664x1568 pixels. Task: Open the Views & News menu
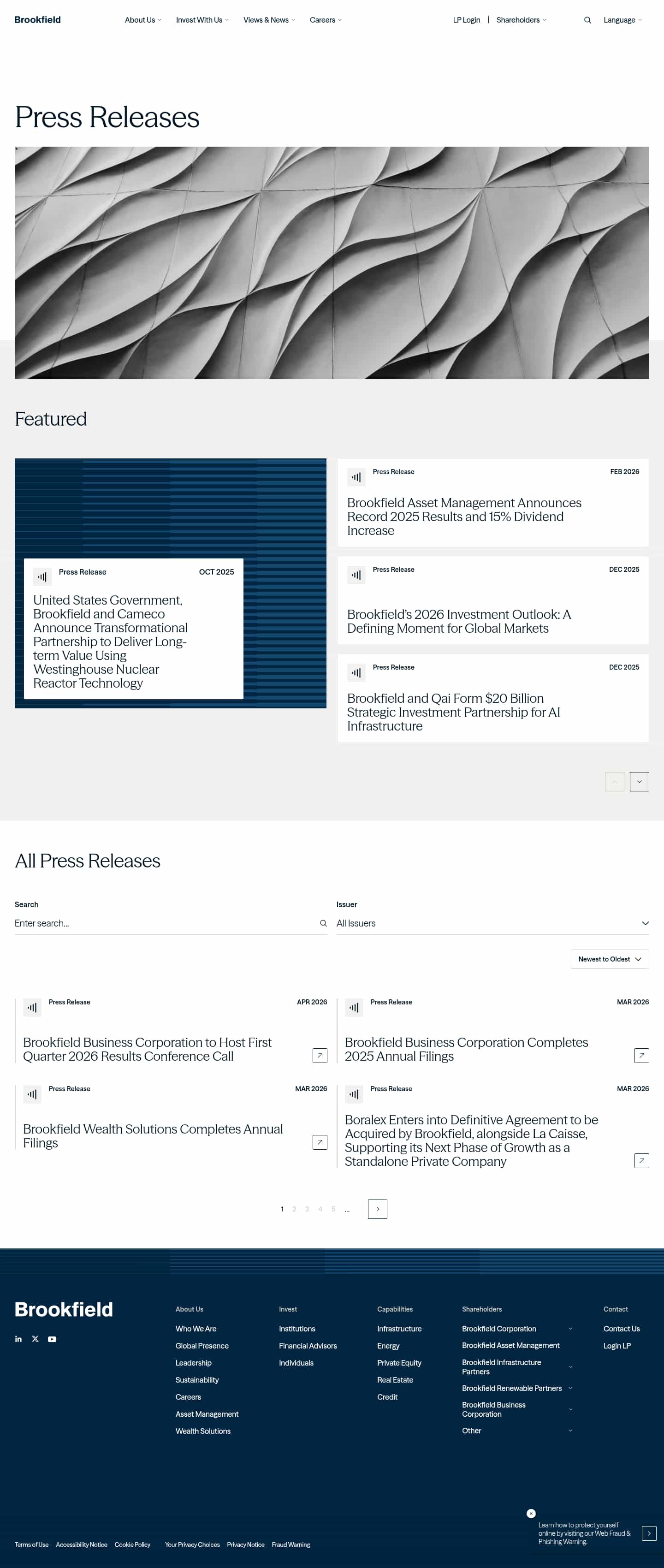[x=269, y=20]
